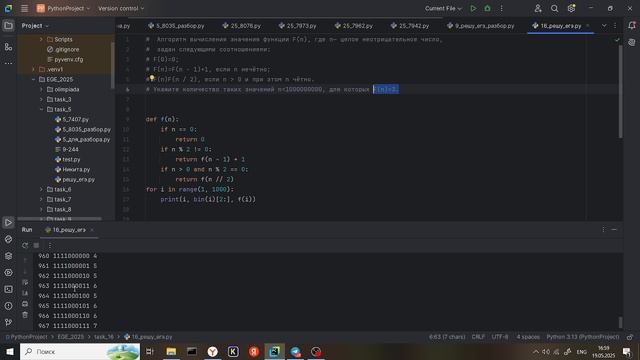Collapse the EGE_2025 folder
This screenshot has height=360, width=640.
pos(33,79)
